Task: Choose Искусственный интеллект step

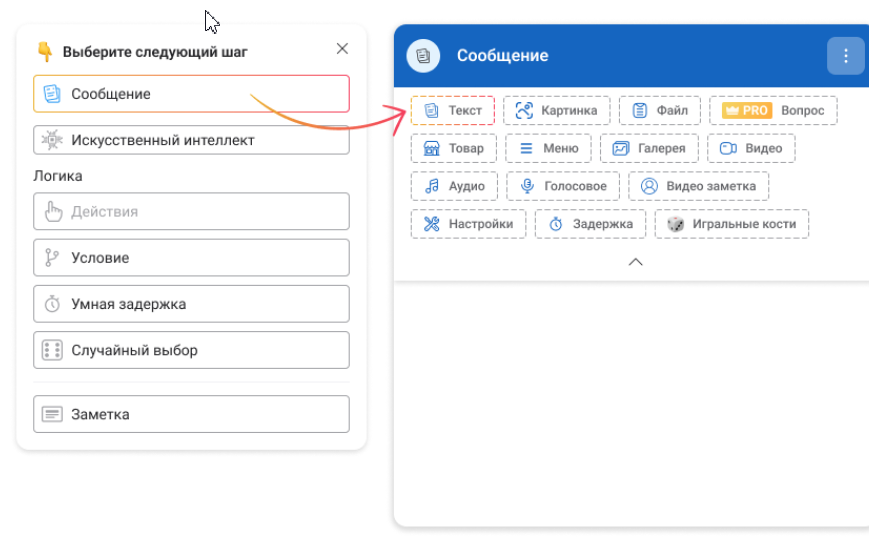Action: pos(191,140)
